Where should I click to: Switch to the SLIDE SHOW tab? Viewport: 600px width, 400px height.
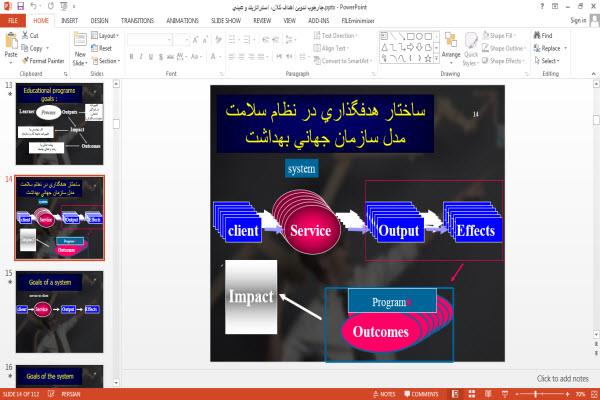pos(226,21)
